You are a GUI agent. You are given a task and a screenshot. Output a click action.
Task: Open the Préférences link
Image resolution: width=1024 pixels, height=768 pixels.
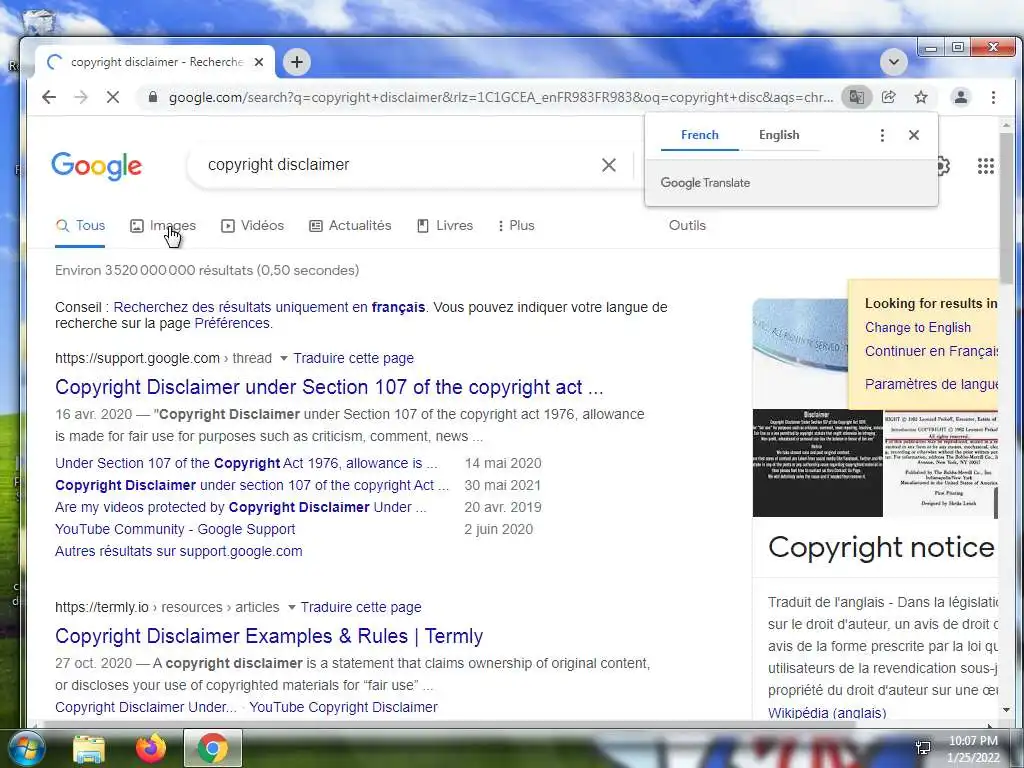tap(232, 323)
